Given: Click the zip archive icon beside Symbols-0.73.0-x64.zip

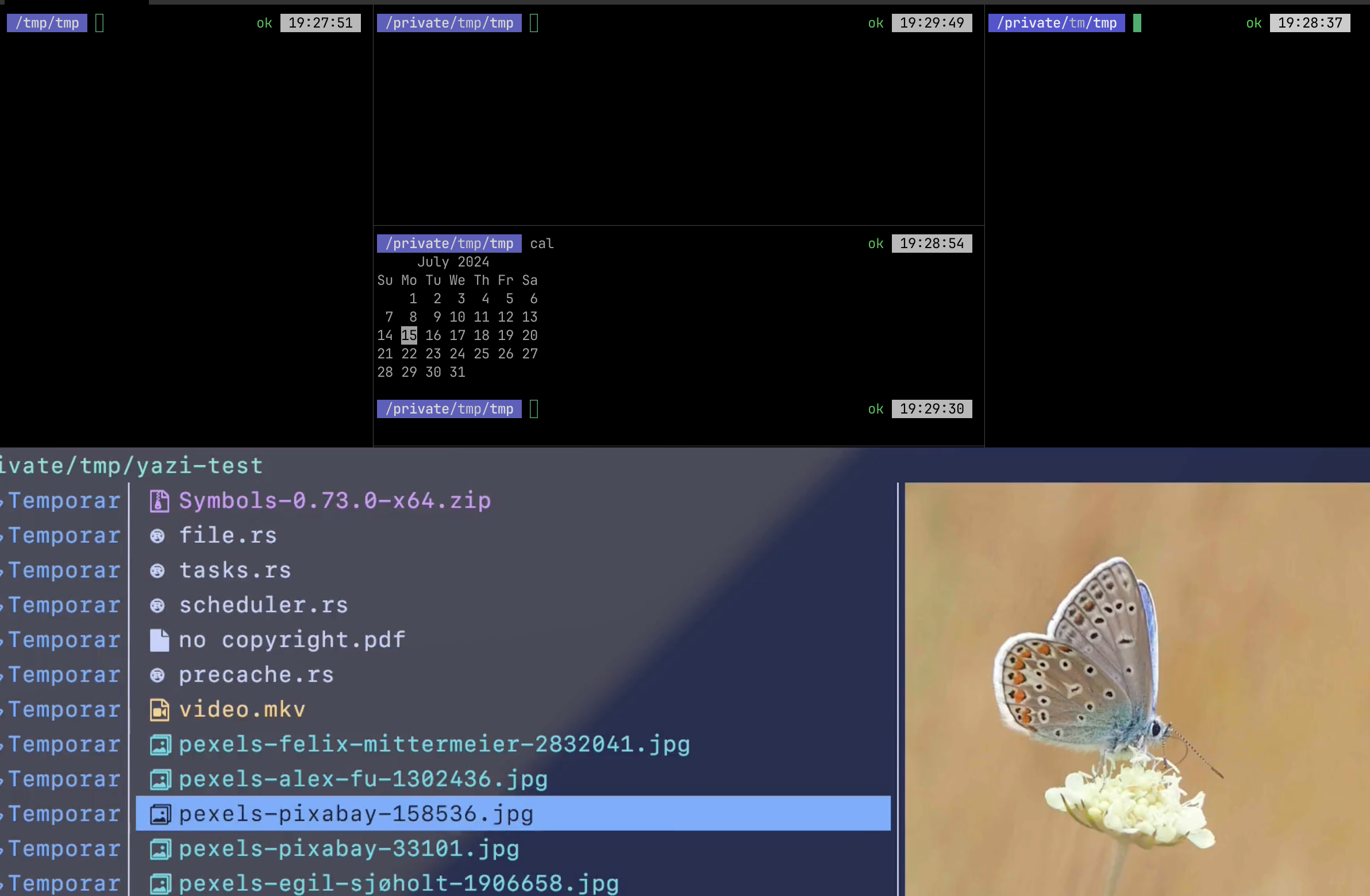Looking at the screenshot, I should [x=159, y=501].
